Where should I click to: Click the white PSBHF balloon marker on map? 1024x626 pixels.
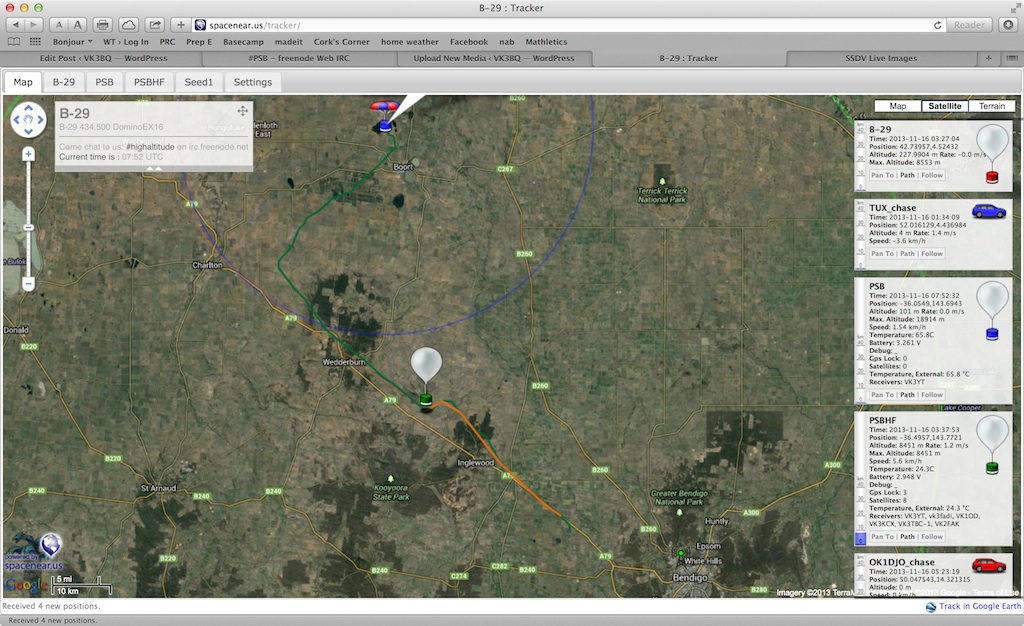(426, 377)
